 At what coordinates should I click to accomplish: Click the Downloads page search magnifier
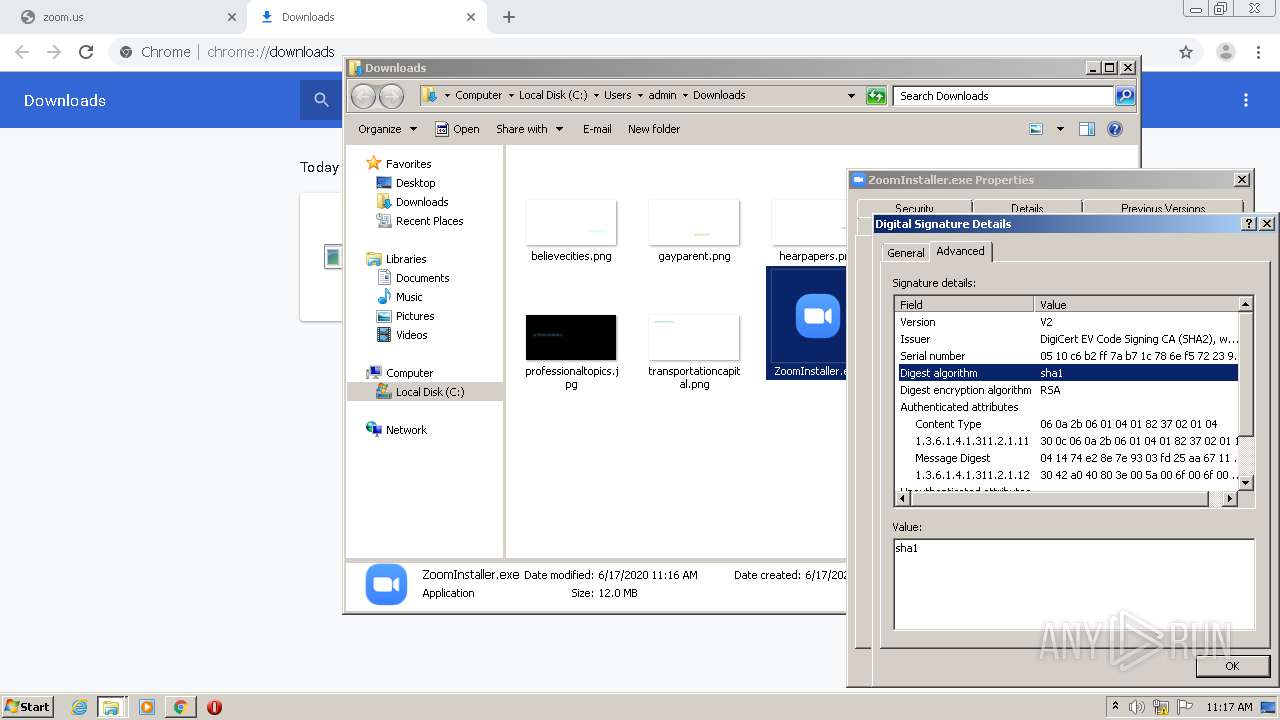(x=321, y=100)
